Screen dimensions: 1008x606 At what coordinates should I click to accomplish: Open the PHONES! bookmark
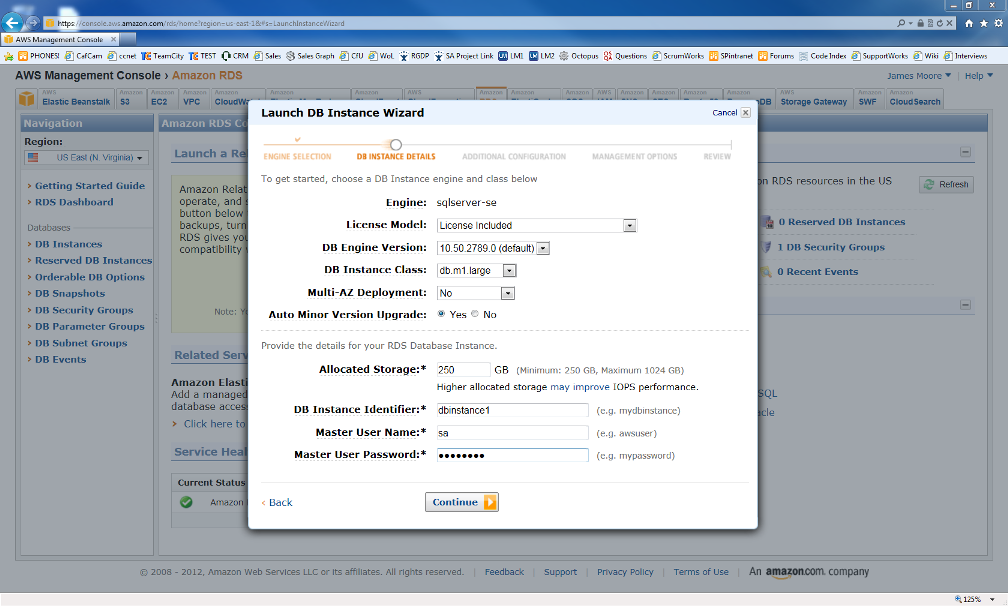coord(39,56)
